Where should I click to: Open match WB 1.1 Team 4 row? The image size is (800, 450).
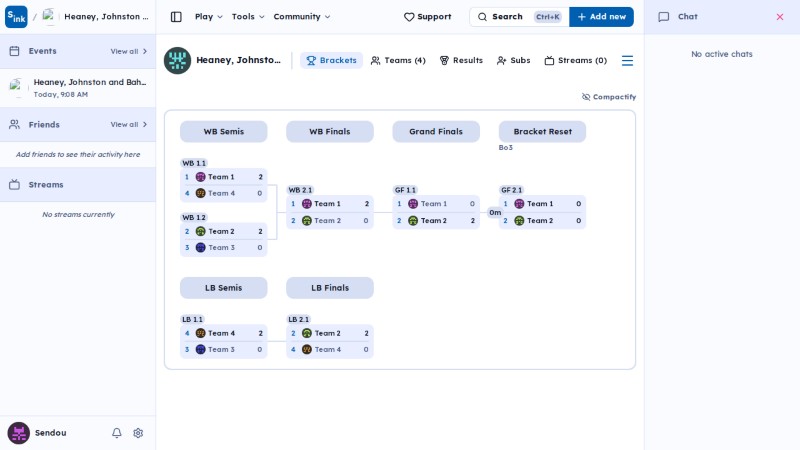coord(223,193)
